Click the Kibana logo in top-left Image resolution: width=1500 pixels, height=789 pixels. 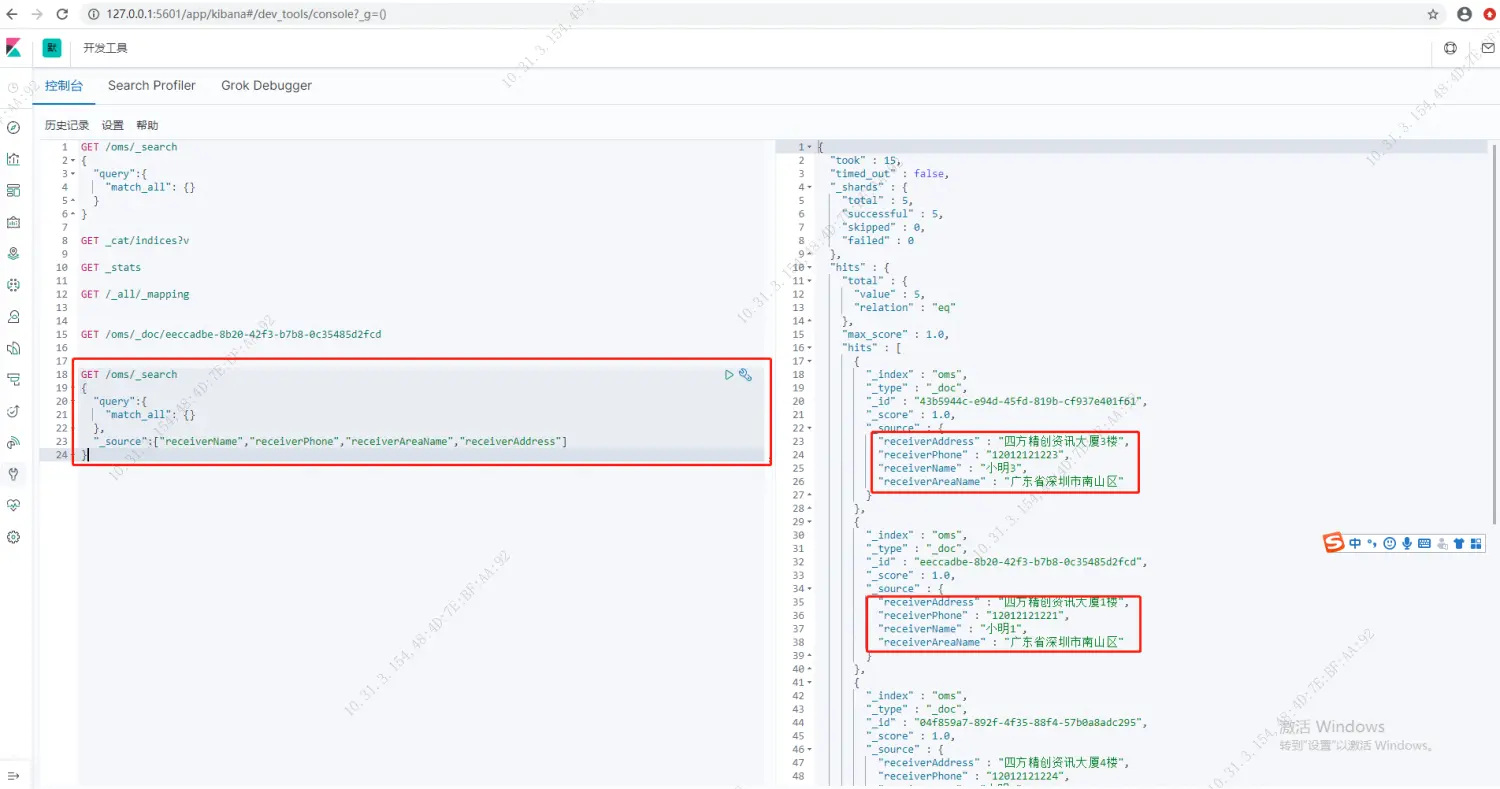(x=14, y=48)
